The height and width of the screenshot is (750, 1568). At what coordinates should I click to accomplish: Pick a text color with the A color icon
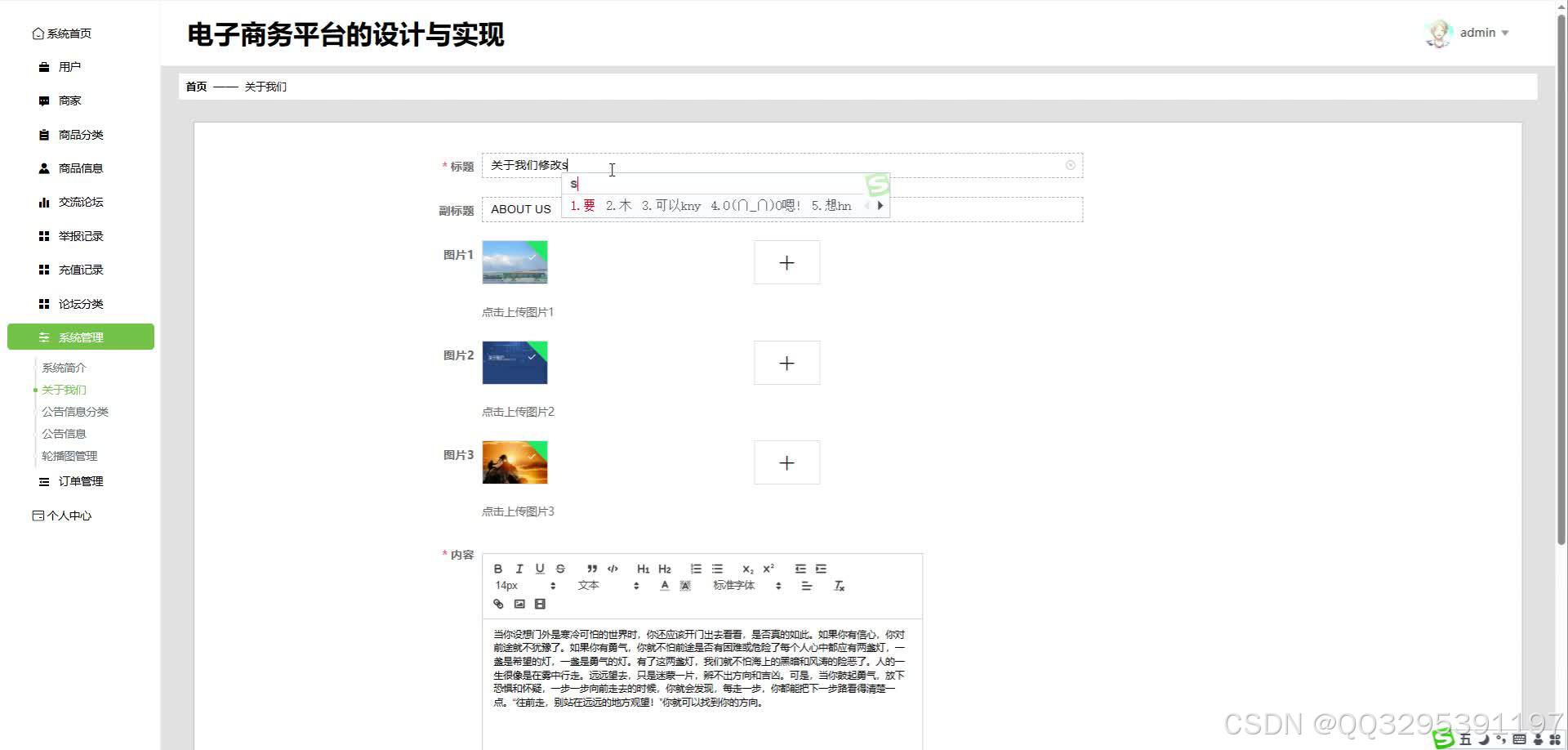664,586
